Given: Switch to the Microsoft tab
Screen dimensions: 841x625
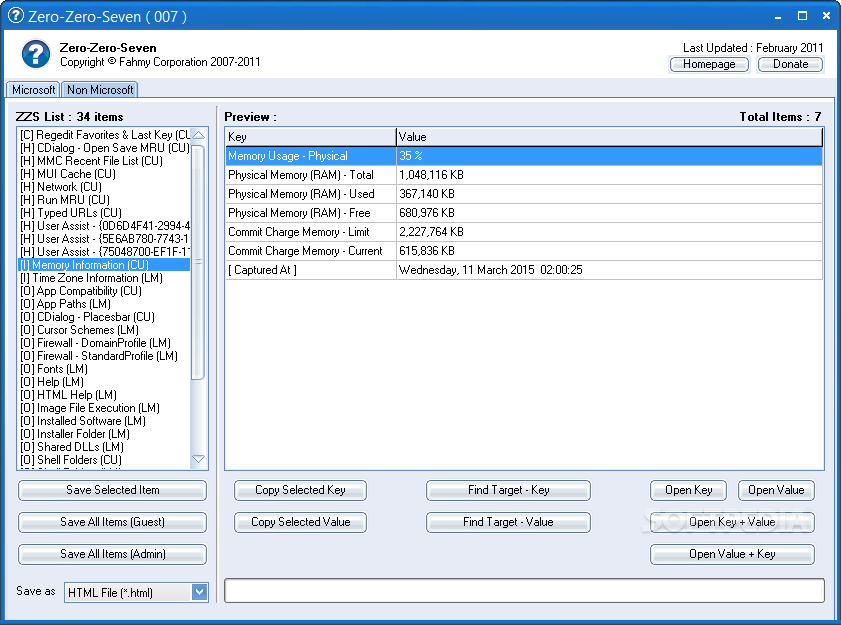Looking at the screenshot, I should (33, 90).
